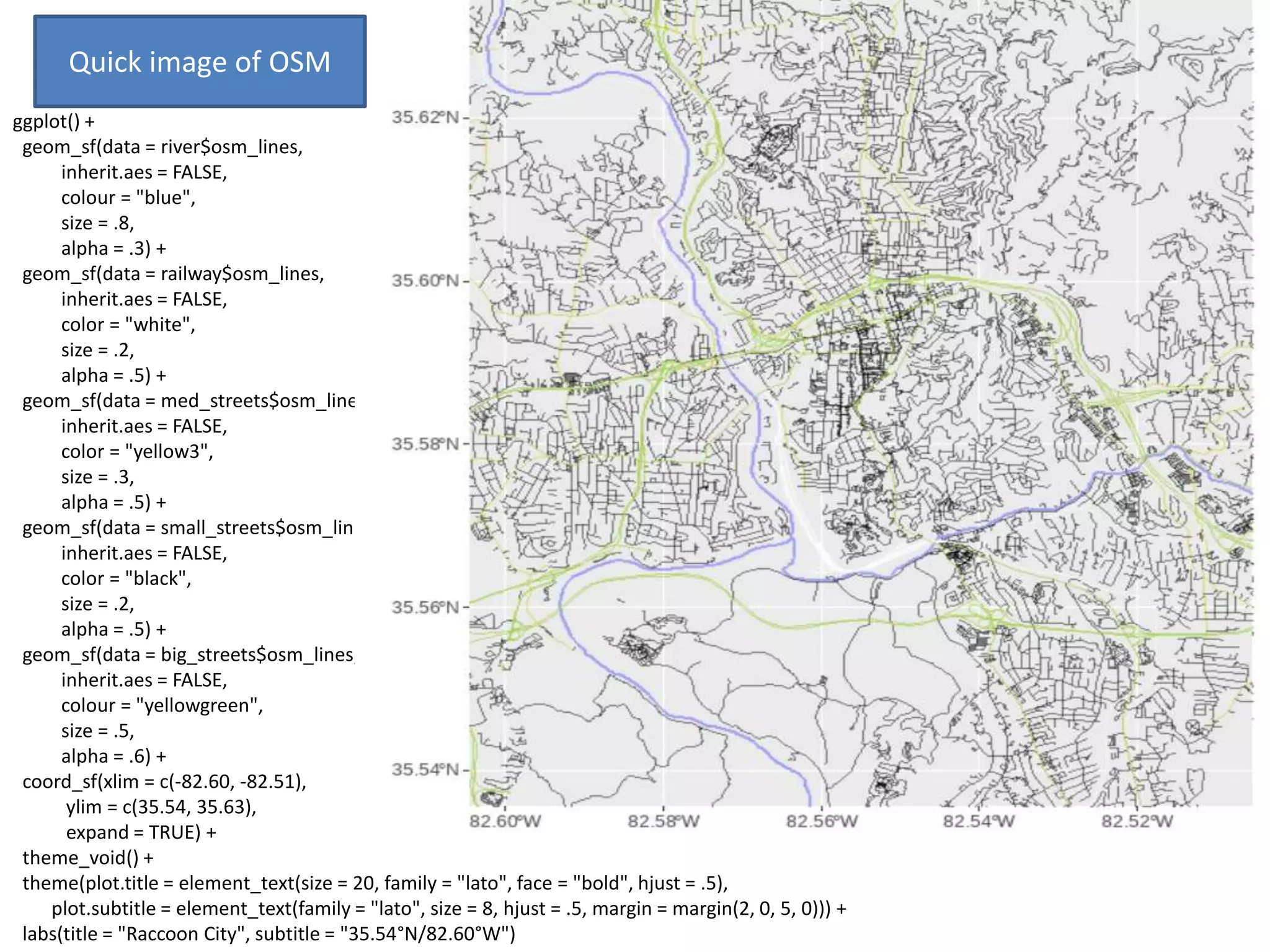This screenshot has height=952, width=1270.
Task: Click the 'Quick image of OSM' title box
Action: tap(200, 61)
